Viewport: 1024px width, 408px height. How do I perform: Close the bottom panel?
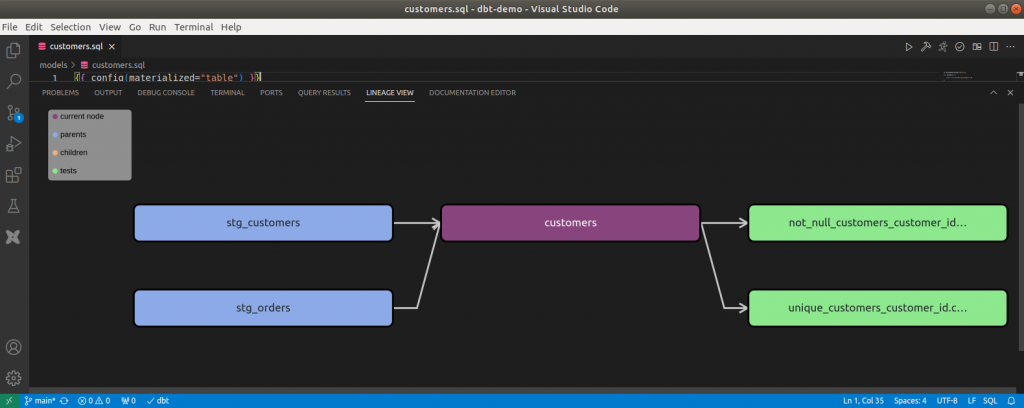pyautogui.click(x=1010, y=93)
